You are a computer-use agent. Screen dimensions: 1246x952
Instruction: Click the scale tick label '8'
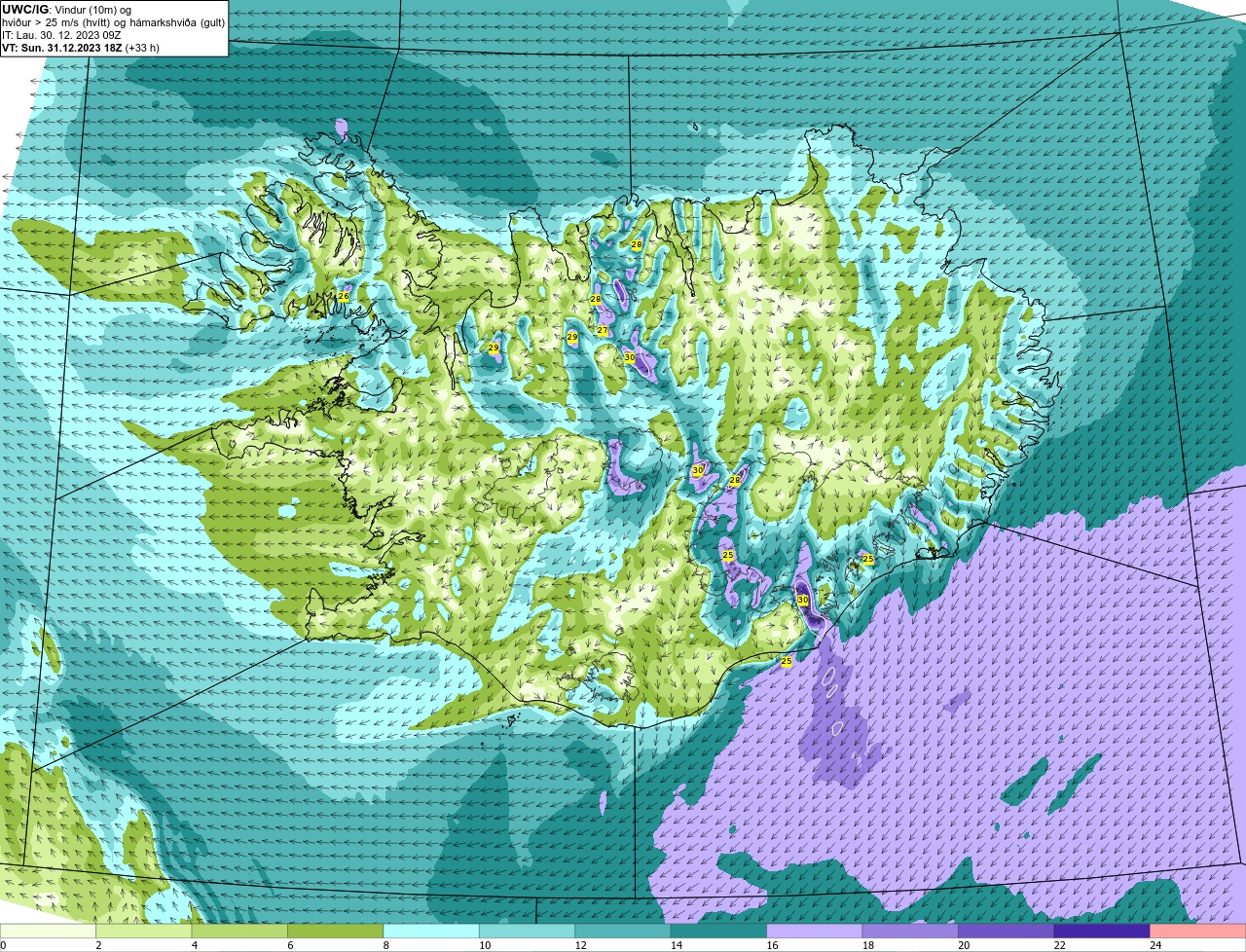coord(385,945)
